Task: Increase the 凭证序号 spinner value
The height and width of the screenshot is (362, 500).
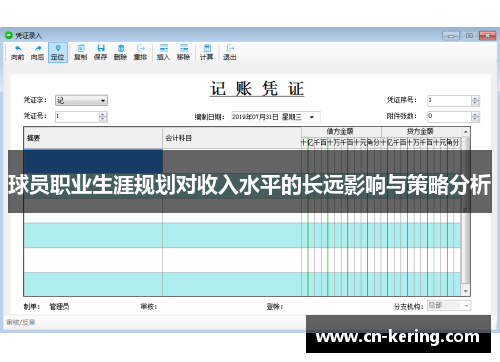Action: point(475,98)
